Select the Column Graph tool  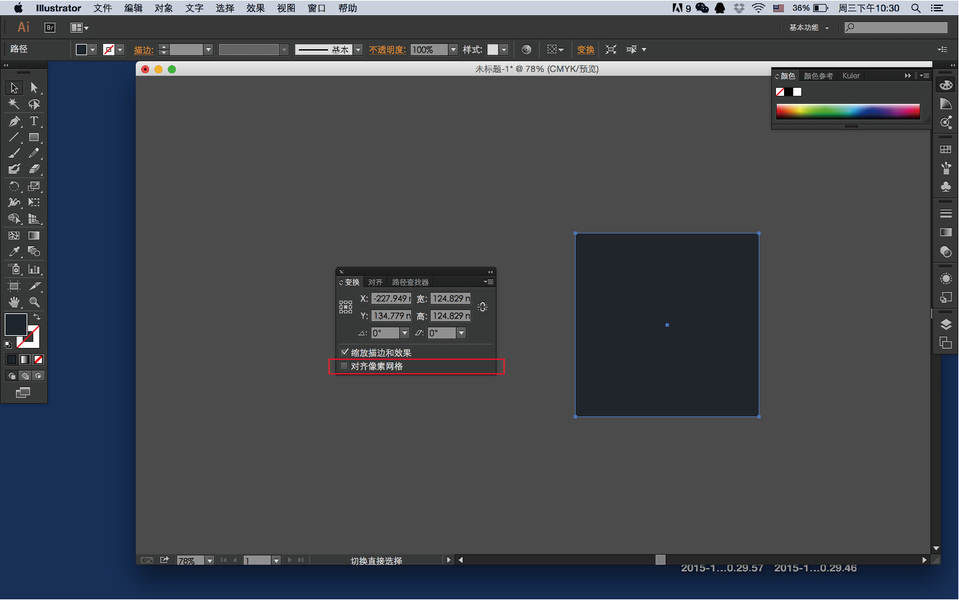point(34,269)
